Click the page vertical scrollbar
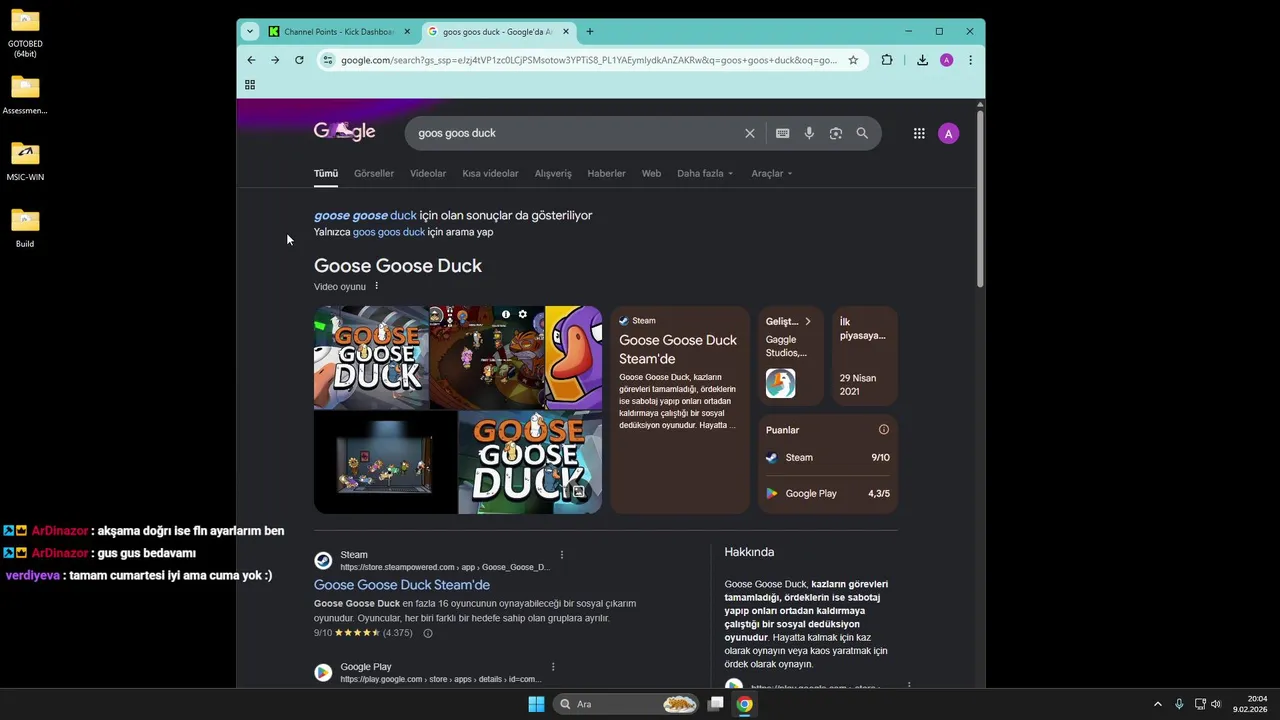This screenshot has height=720, width=1280. click(980, 200)
